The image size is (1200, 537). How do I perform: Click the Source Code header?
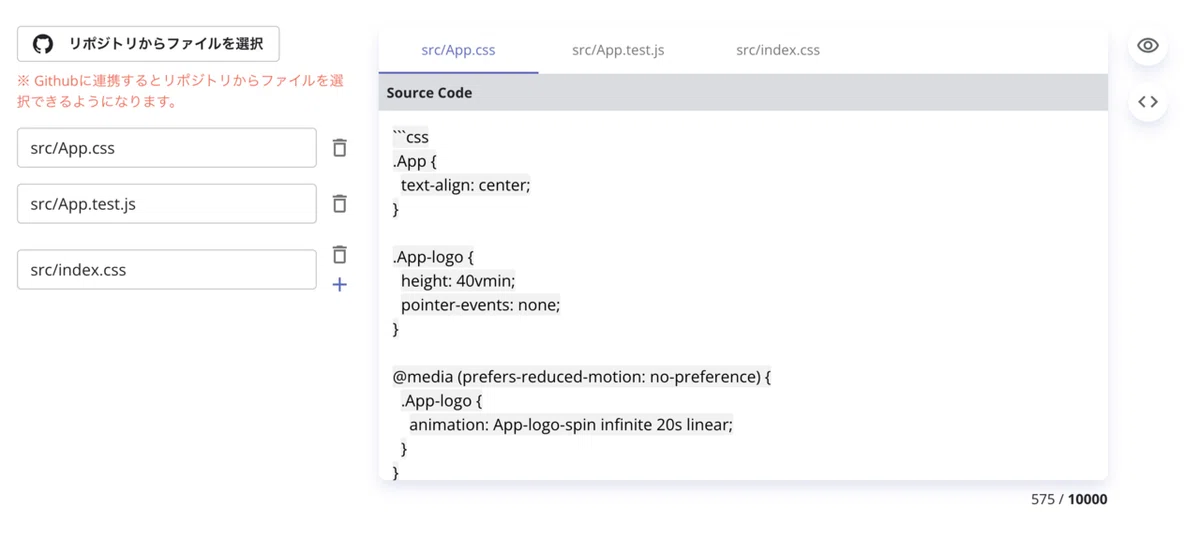click(743, 92)
